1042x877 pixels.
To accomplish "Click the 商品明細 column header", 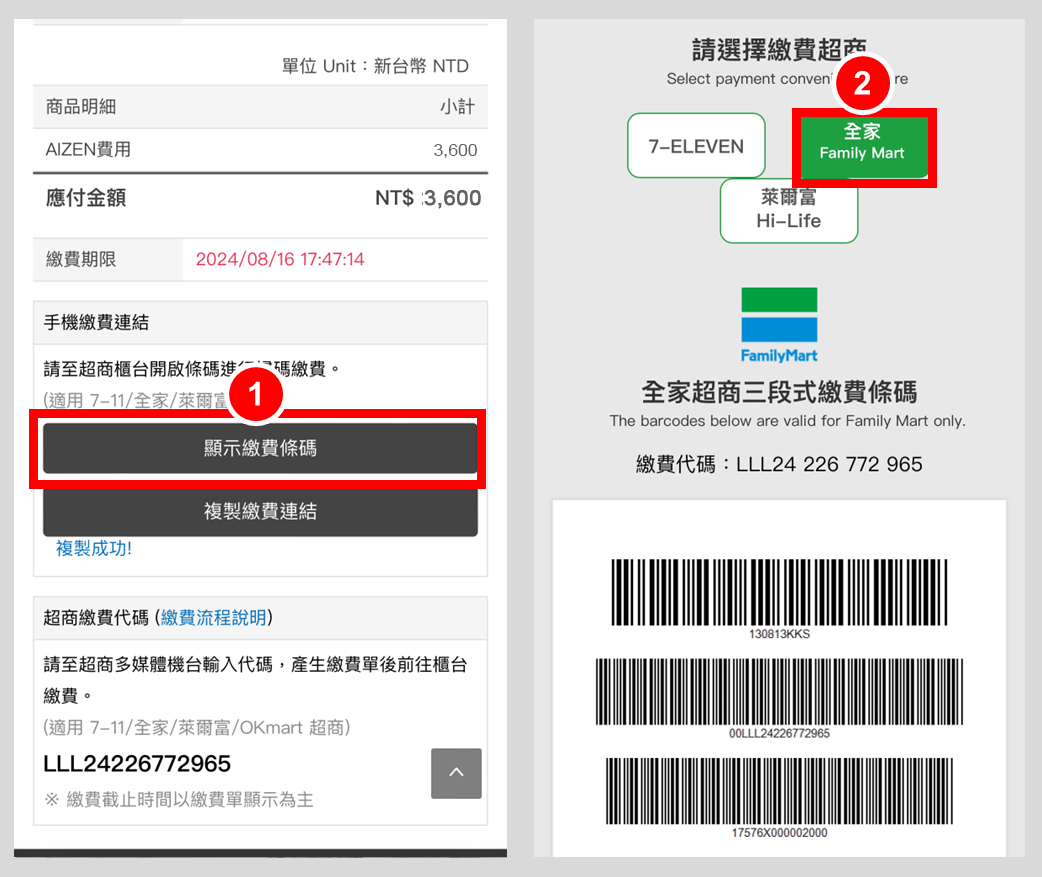I will click(80, 106).
